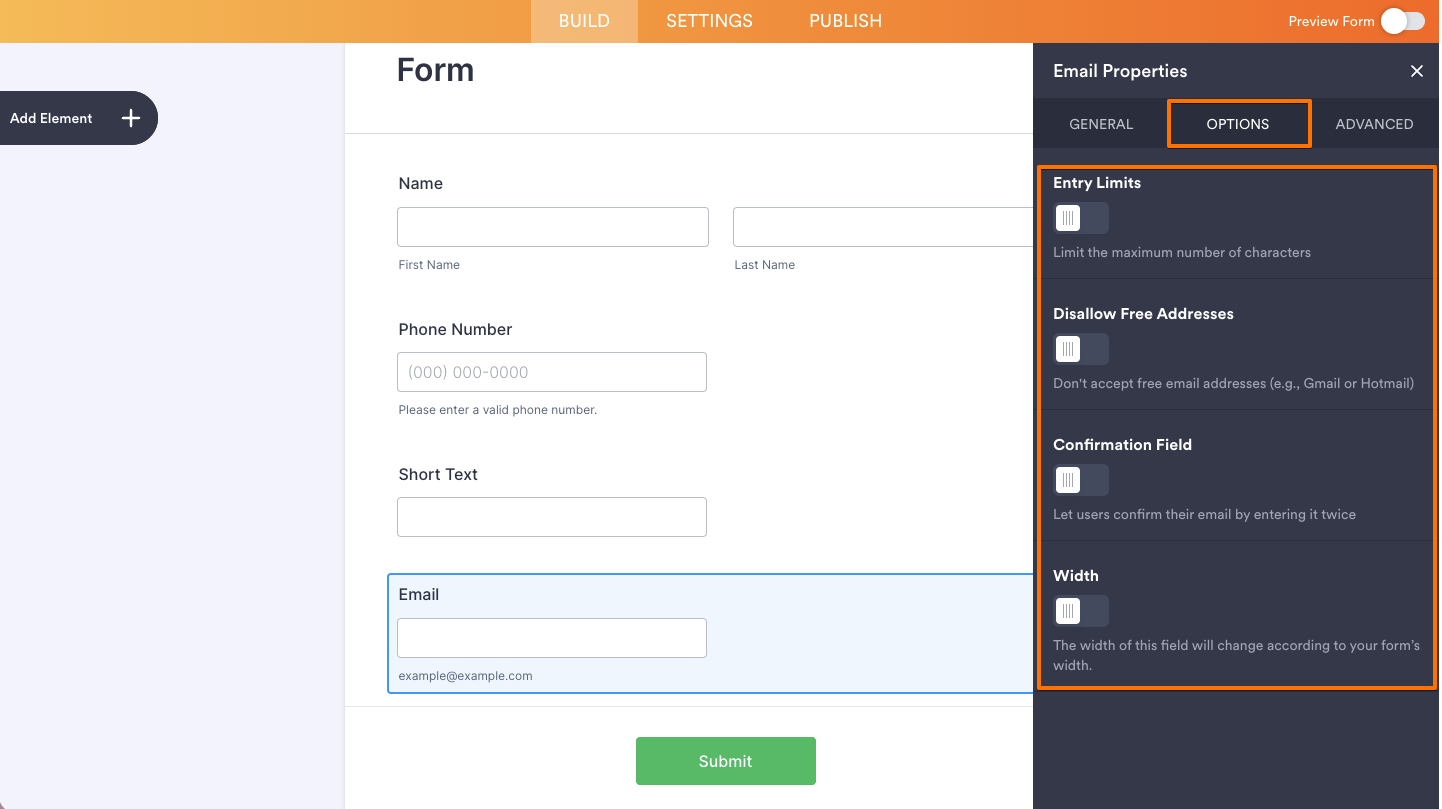Click the Email Properties panel title
Viewport: 1442px width, 809px height.
[x=1120, y=71]
